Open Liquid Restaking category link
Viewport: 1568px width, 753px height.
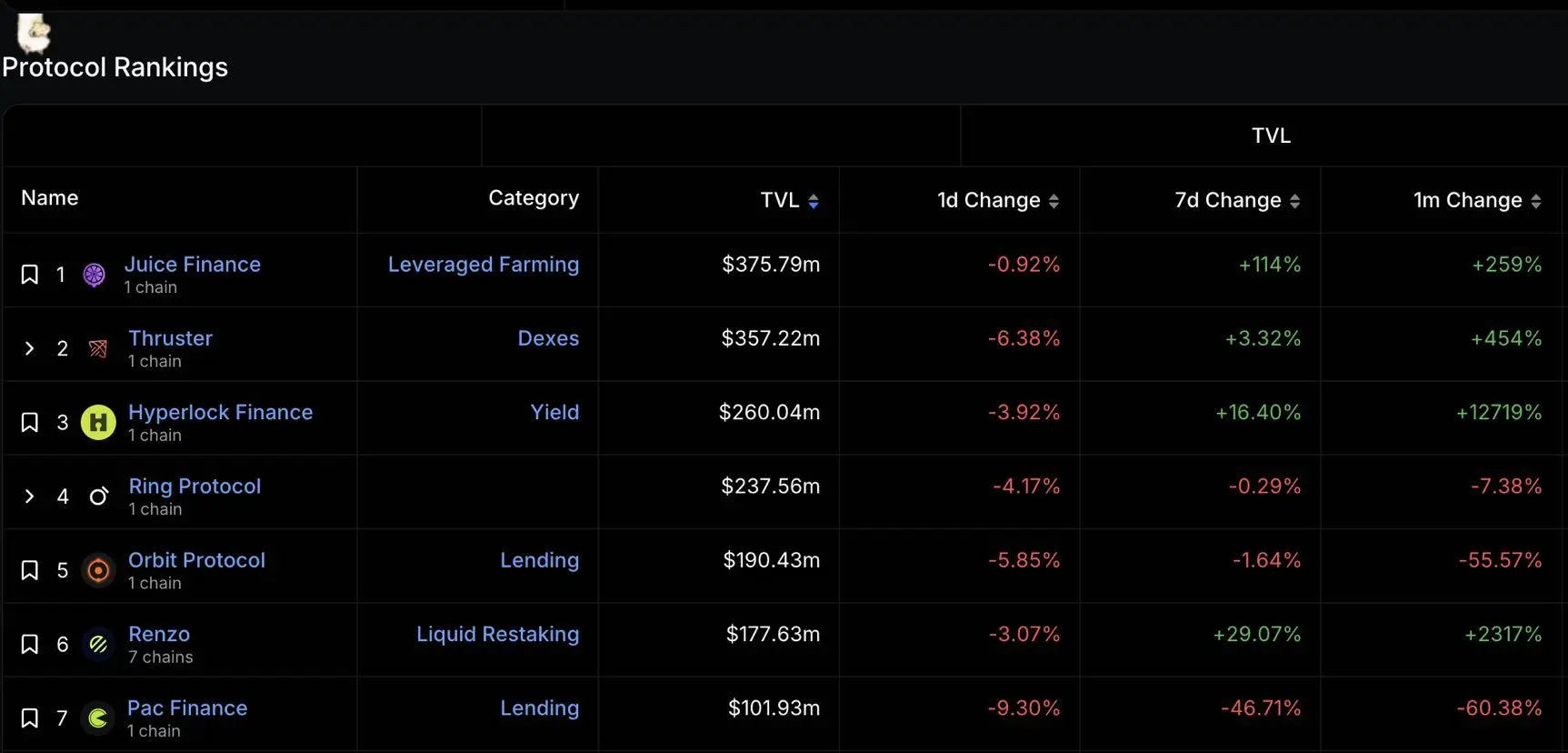click(x=497, y=634)
